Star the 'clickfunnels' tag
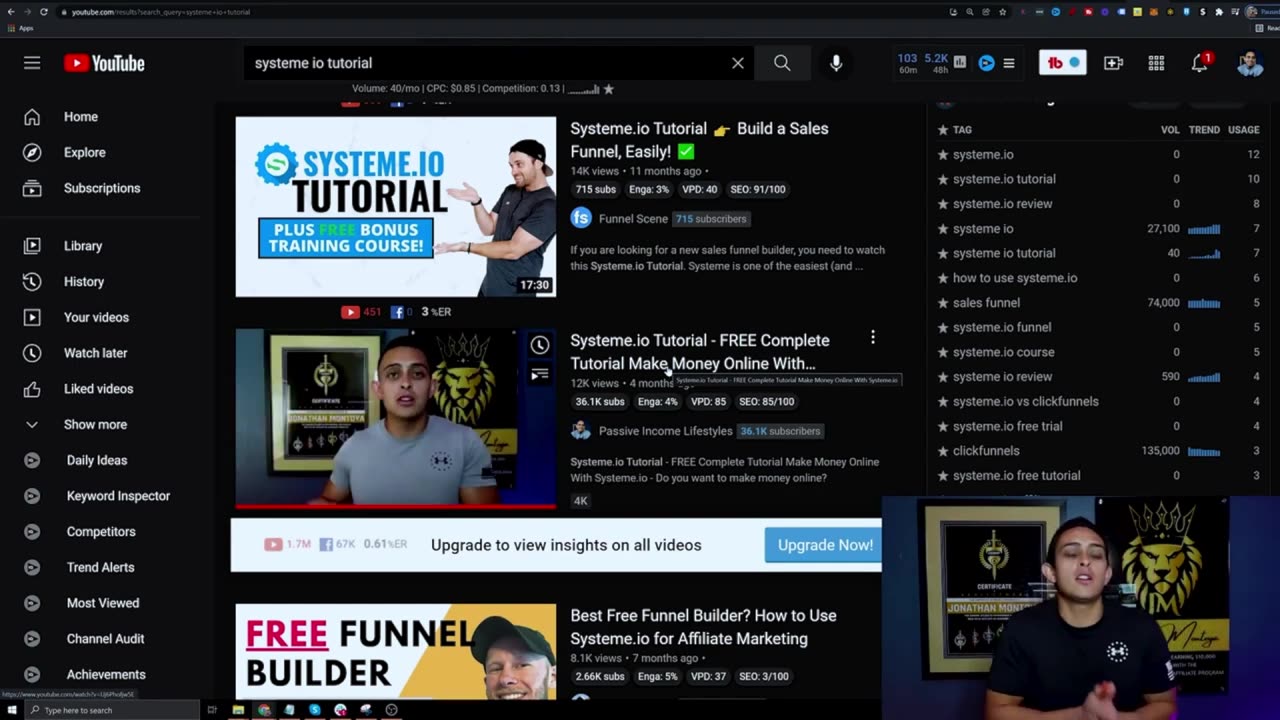The image size is (1280, 720). tap(943, 451)
